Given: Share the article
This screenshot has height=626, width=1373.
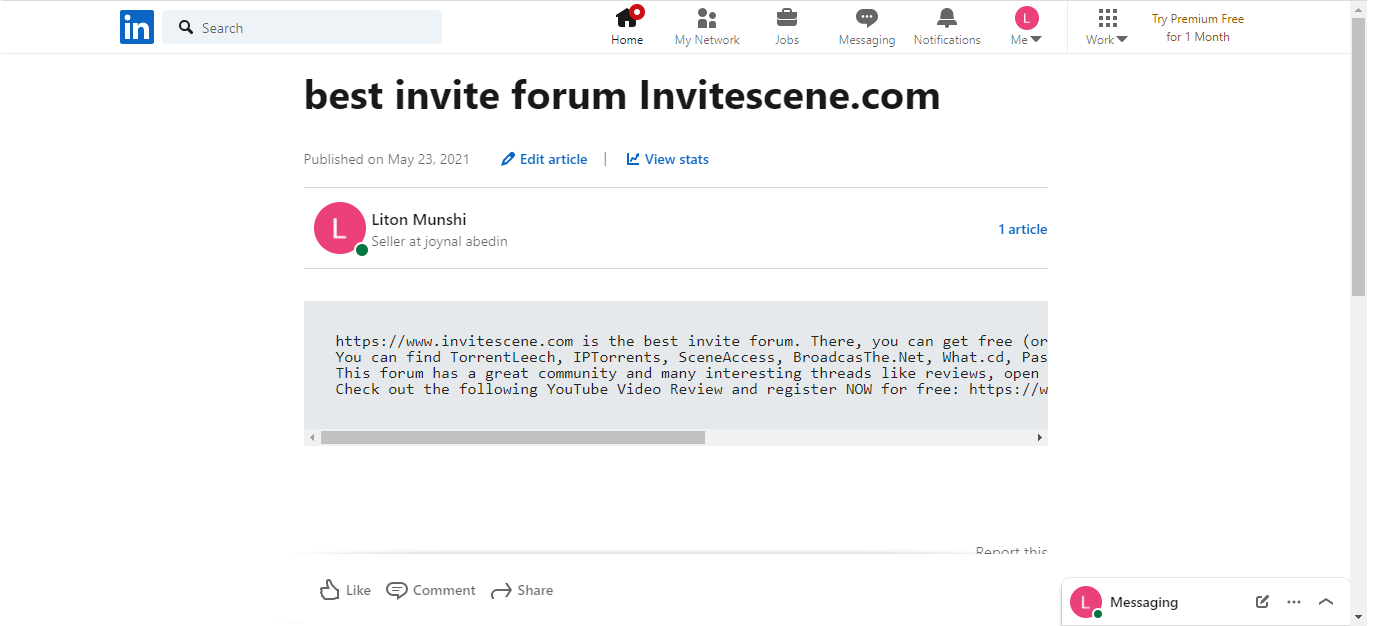Looking at the screenshot, I should [522, 590].
